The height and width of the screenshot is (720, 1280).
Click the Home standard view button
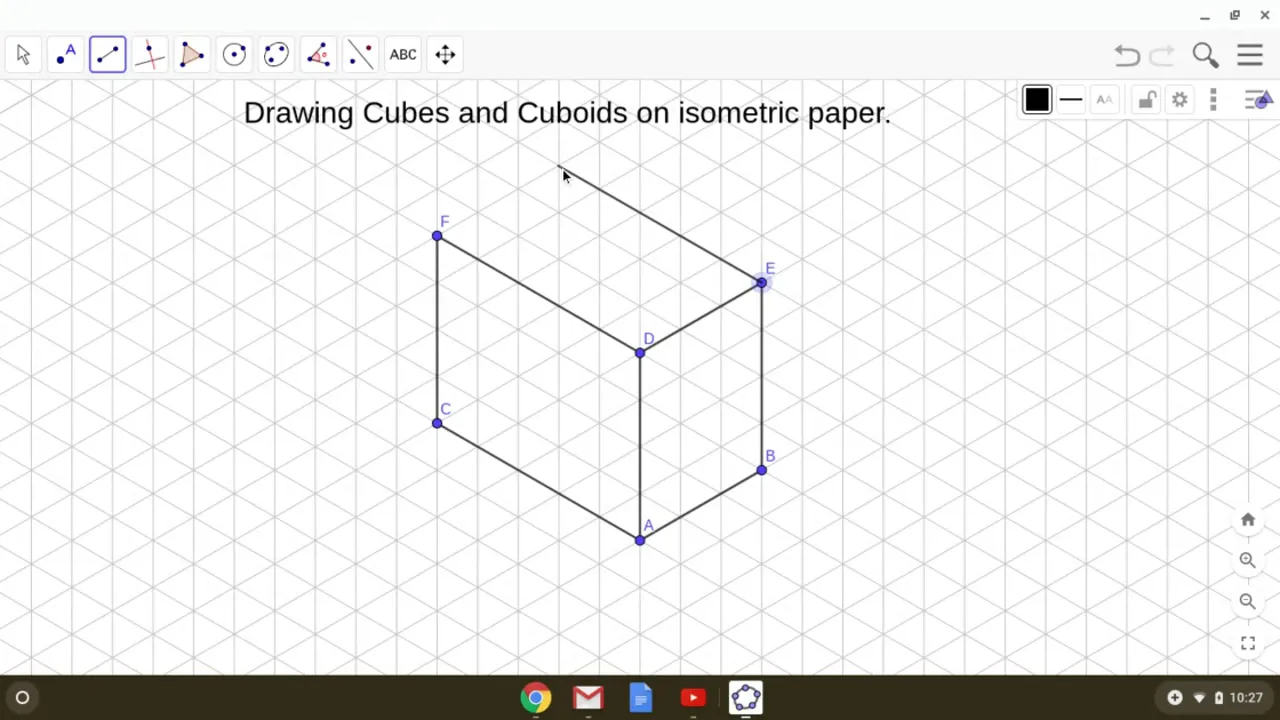1248,520
